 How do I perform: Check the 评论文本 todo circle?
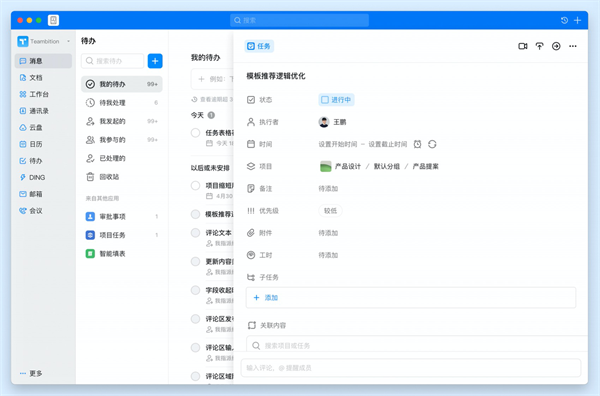click(196, 233)
